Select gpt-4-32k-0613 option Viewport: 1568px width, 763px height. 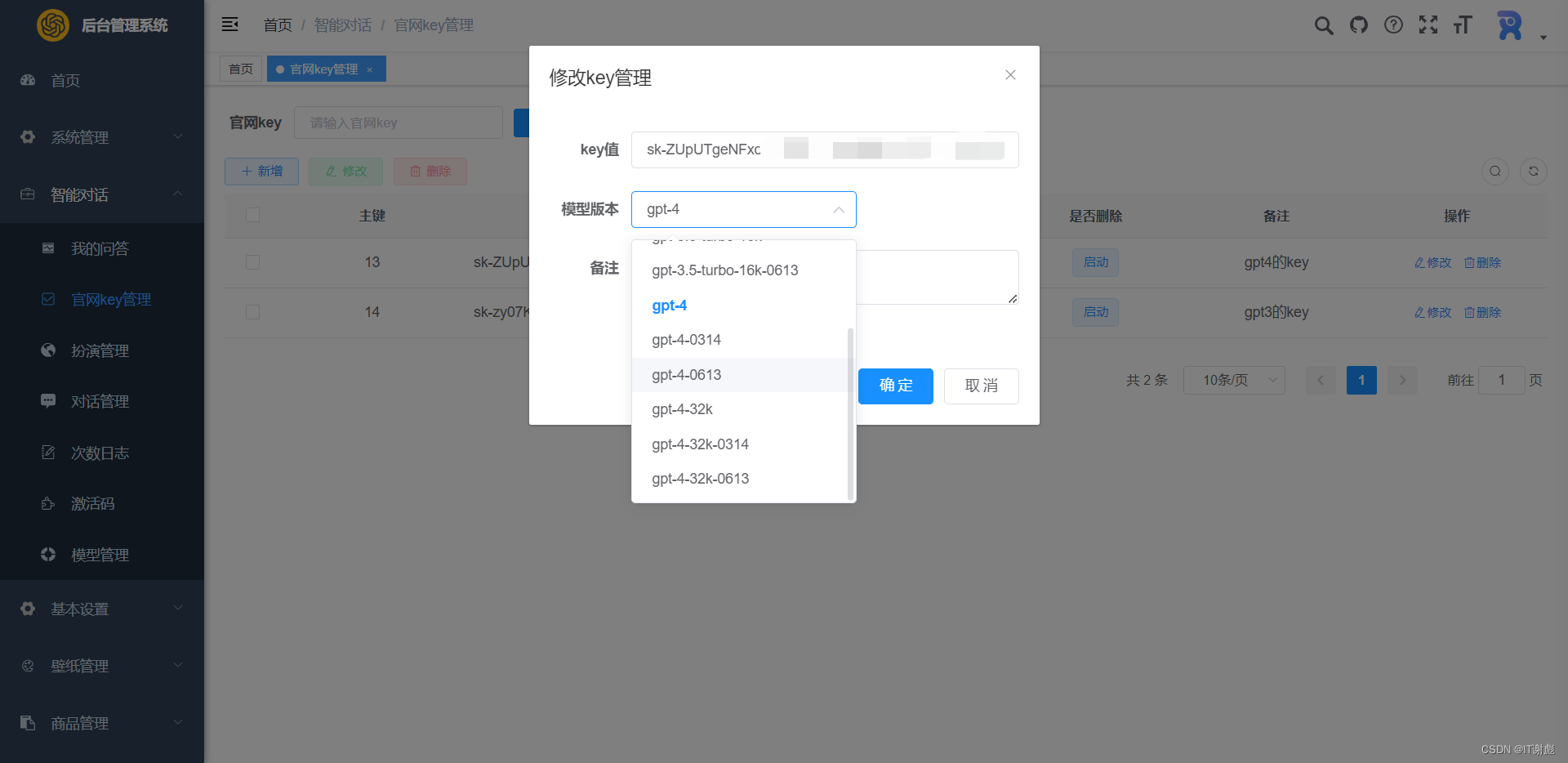pyautogui.click(x=743, y=479)
